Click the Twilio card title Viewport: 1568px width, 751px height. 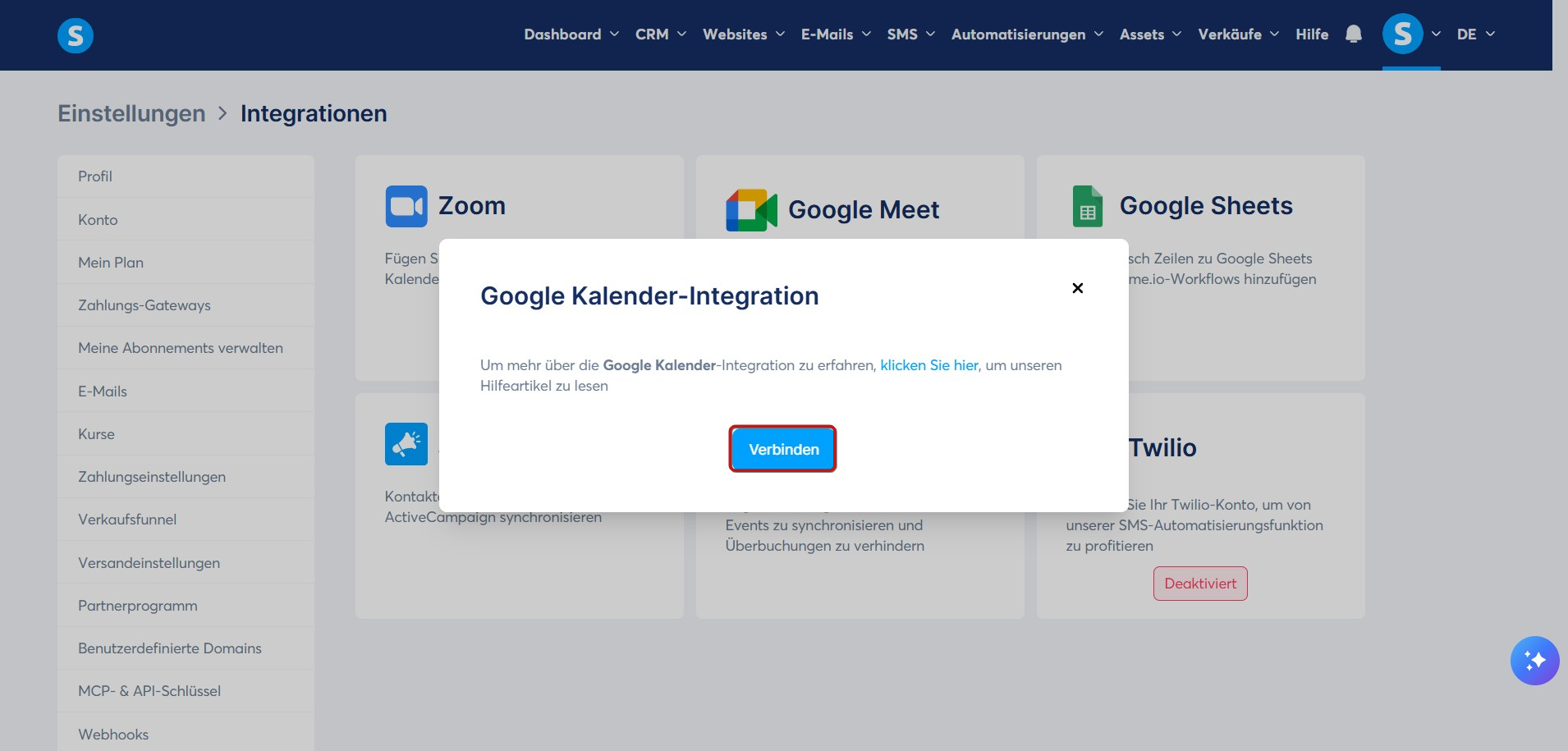click(x=1162, y=448)
